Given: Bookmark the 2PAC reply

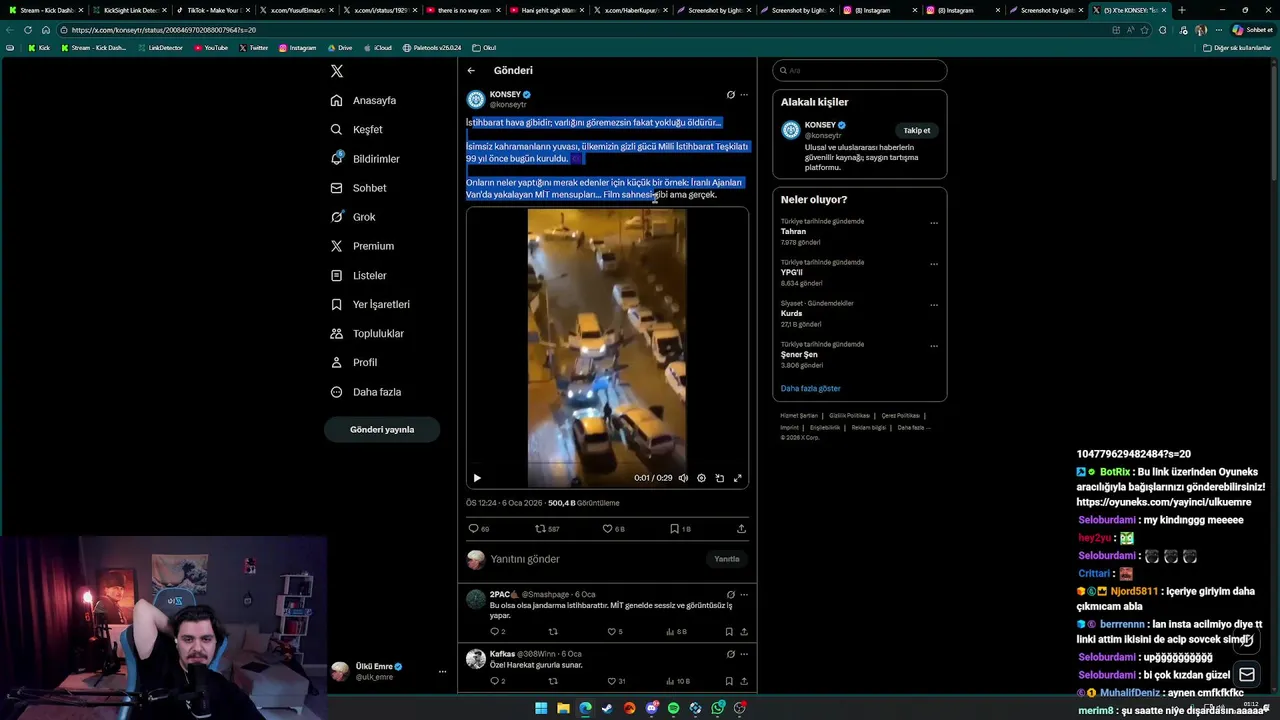Looking at the screenshot, I should [x=729, y=632].
